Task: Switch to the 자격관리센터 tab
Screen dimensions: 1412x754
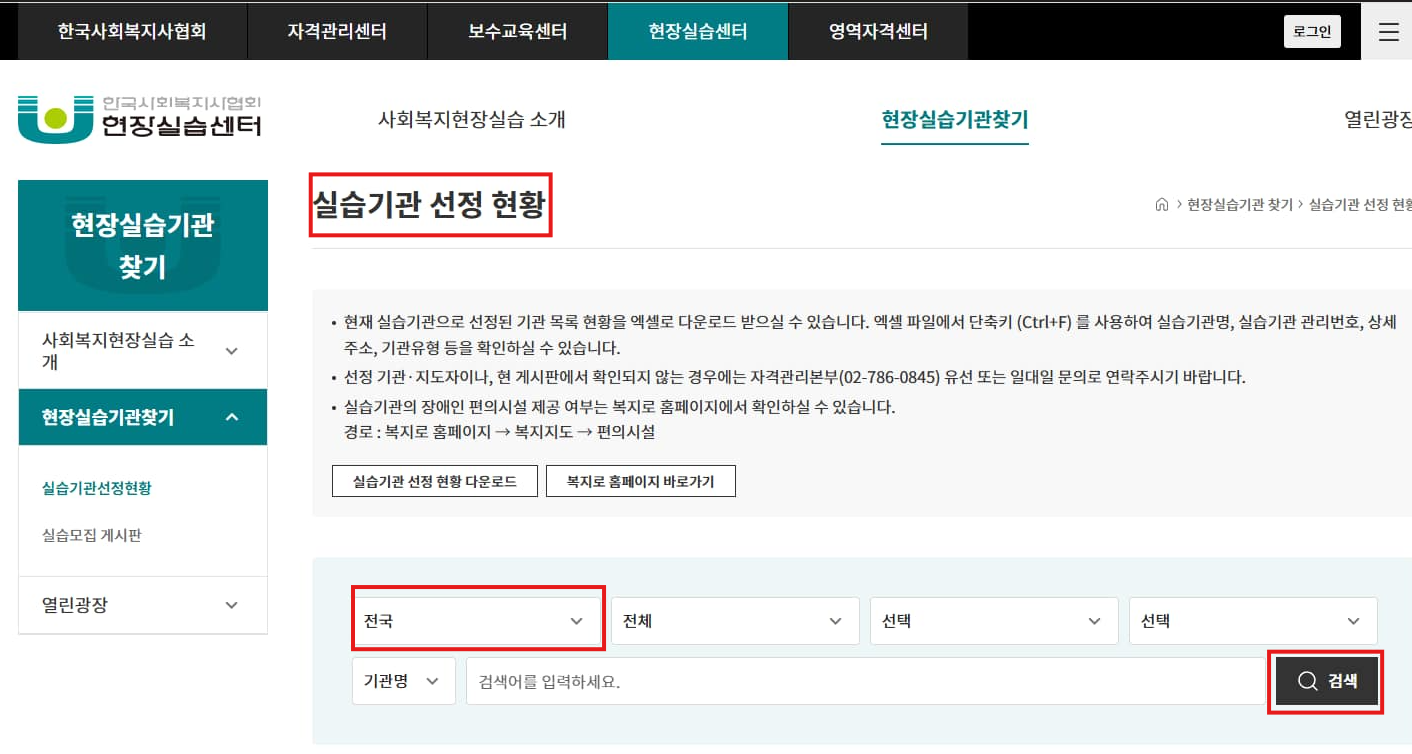Action: pyautogui.click(x=336, y=31)
